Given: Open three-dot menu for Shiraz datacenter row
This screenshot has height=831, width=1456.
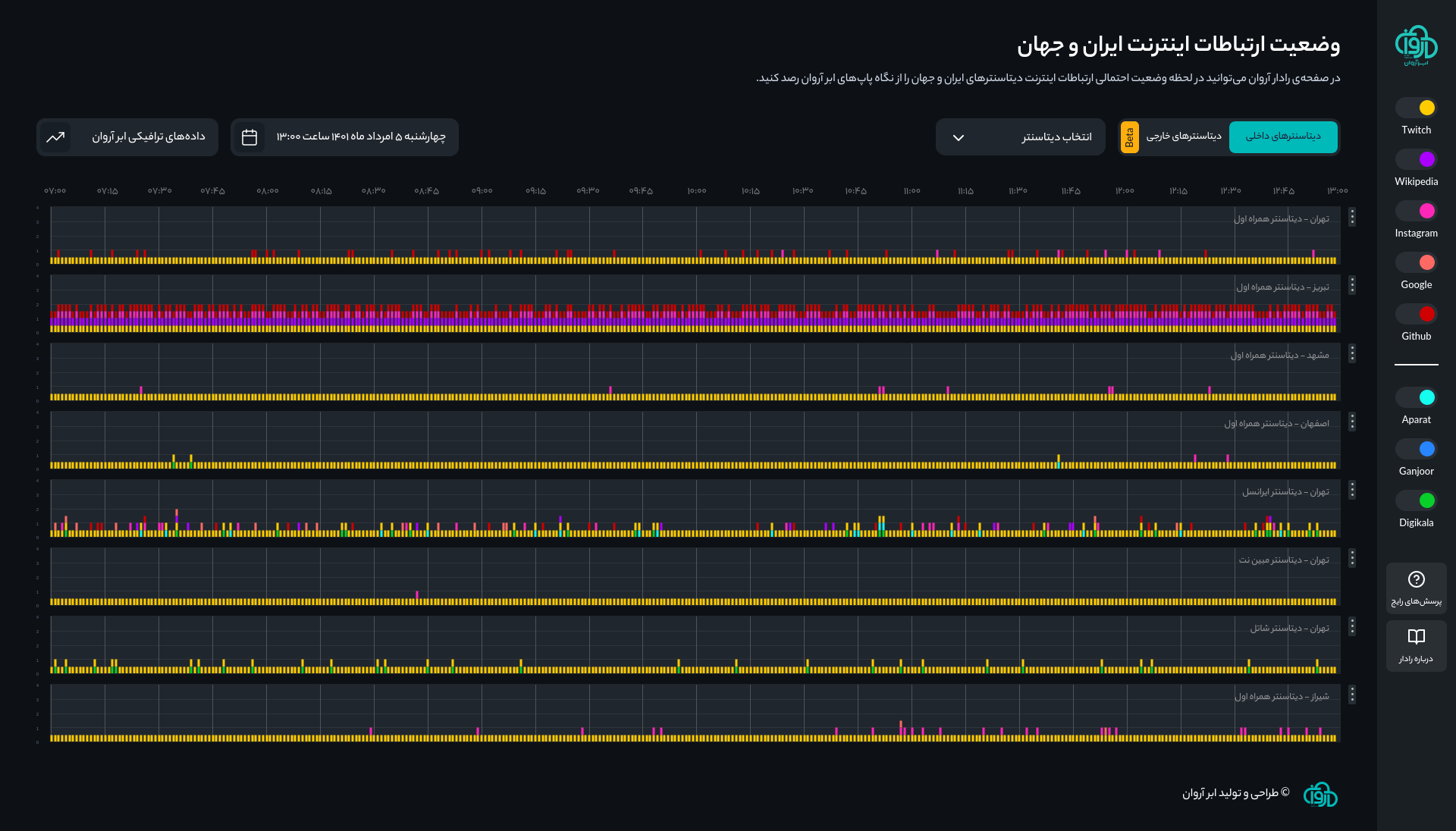Looking at the screenshot, I should point(1352,695).
